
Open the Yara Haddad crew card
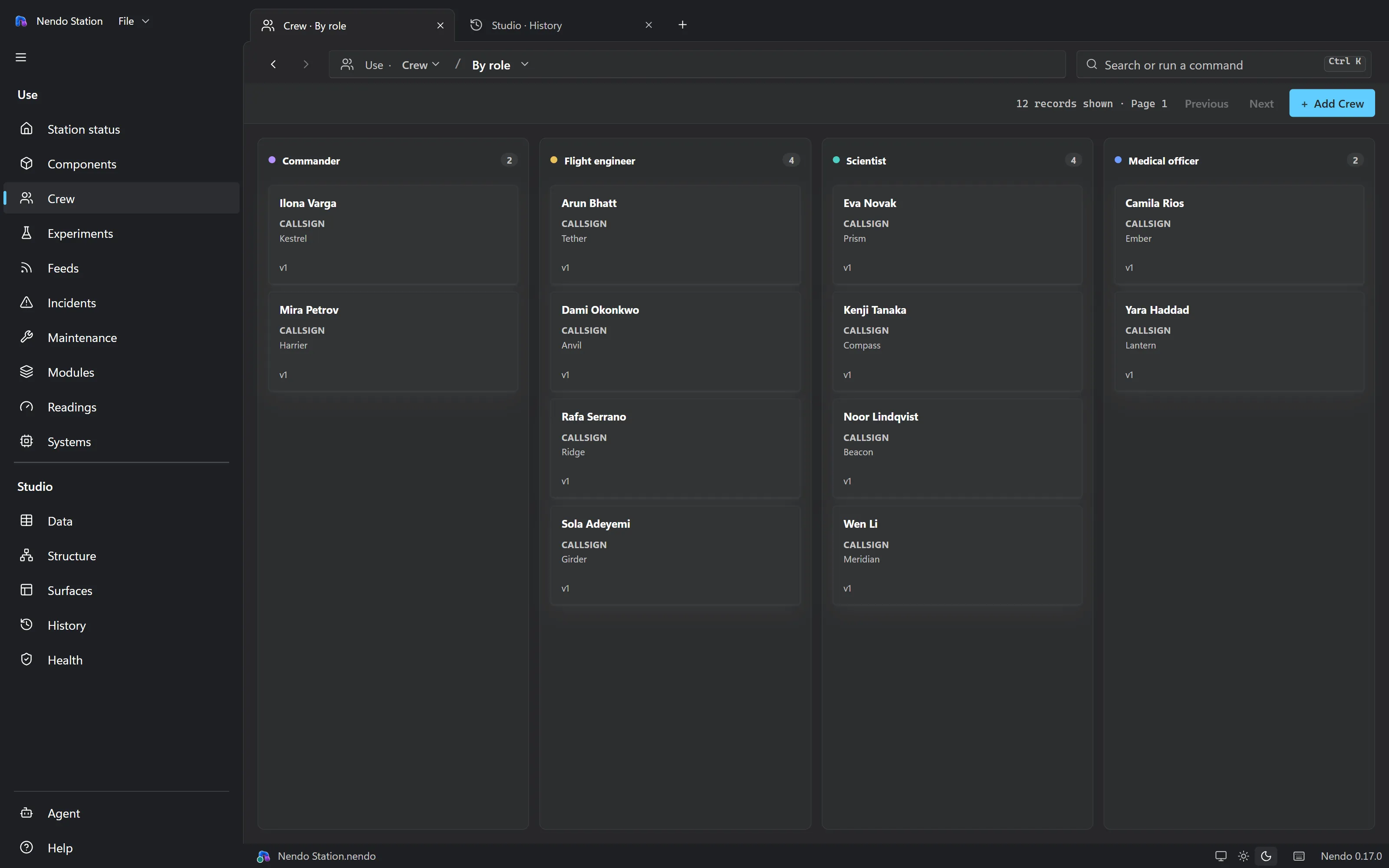pyautogui.click(x=1239, y=342)
